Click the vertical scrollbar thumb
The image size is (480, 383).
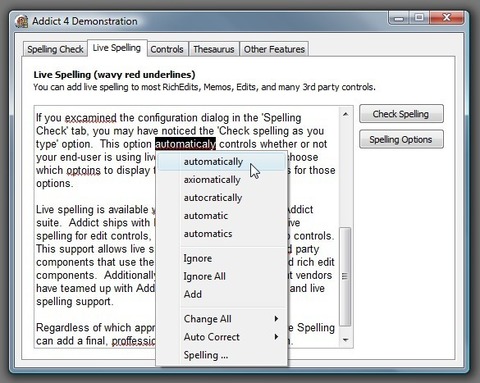pos(346,277)
